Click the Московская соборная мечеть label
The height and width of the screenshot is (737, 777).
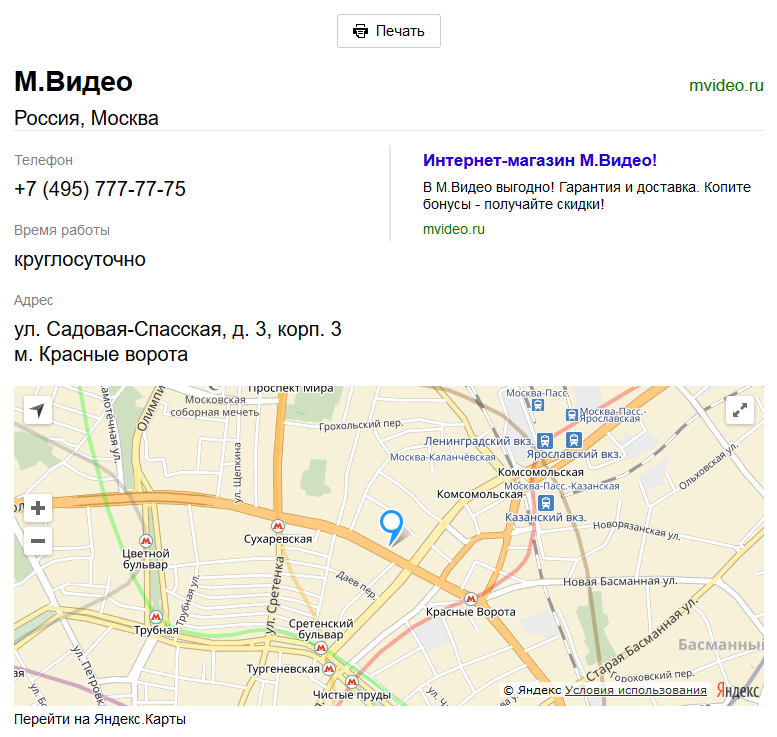coord(215,406)
